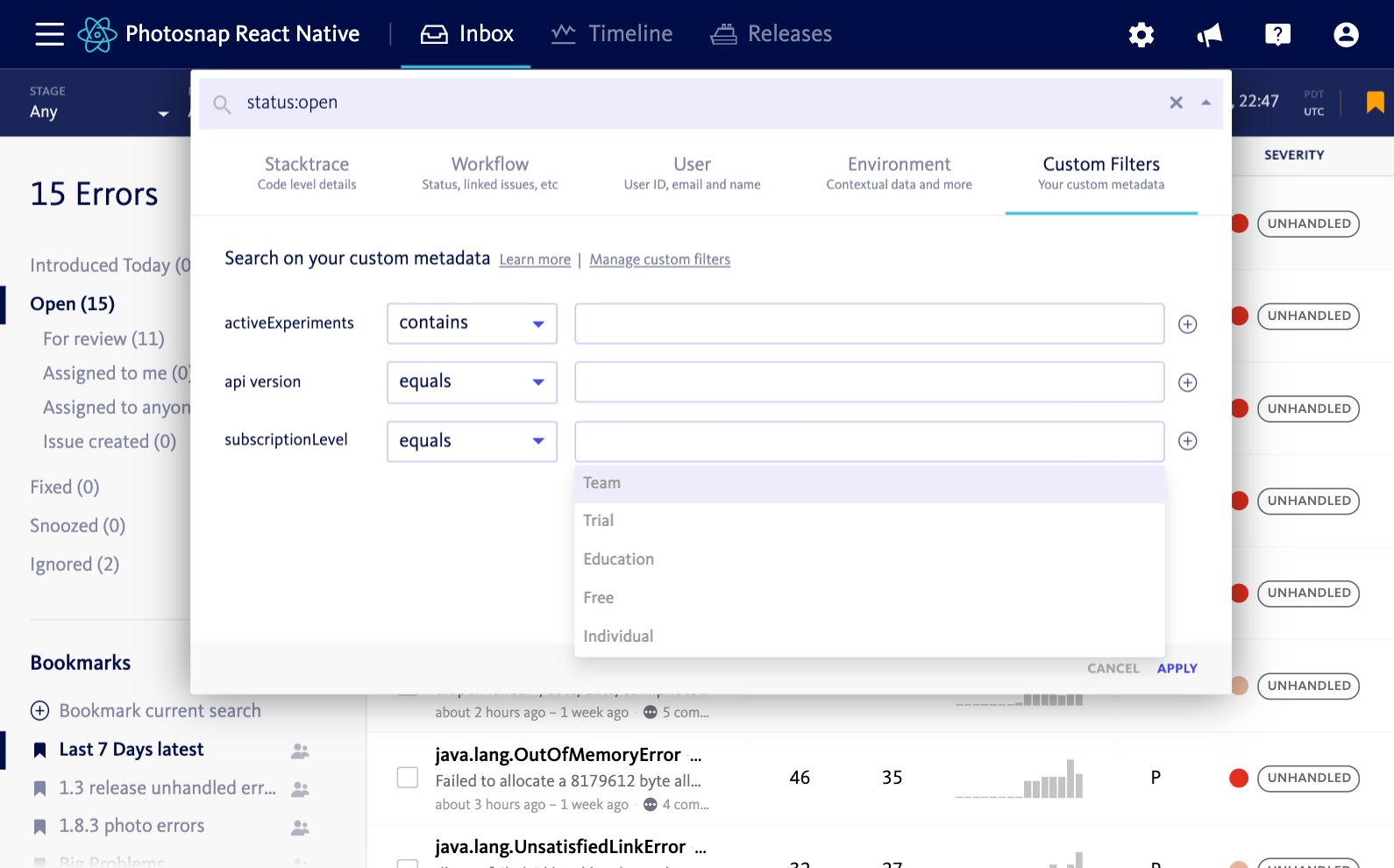Viewport: 1394px width, 868px height.
Task: Click the 1.8.3 photo errors bookmark icon
Action: (39, 826)
